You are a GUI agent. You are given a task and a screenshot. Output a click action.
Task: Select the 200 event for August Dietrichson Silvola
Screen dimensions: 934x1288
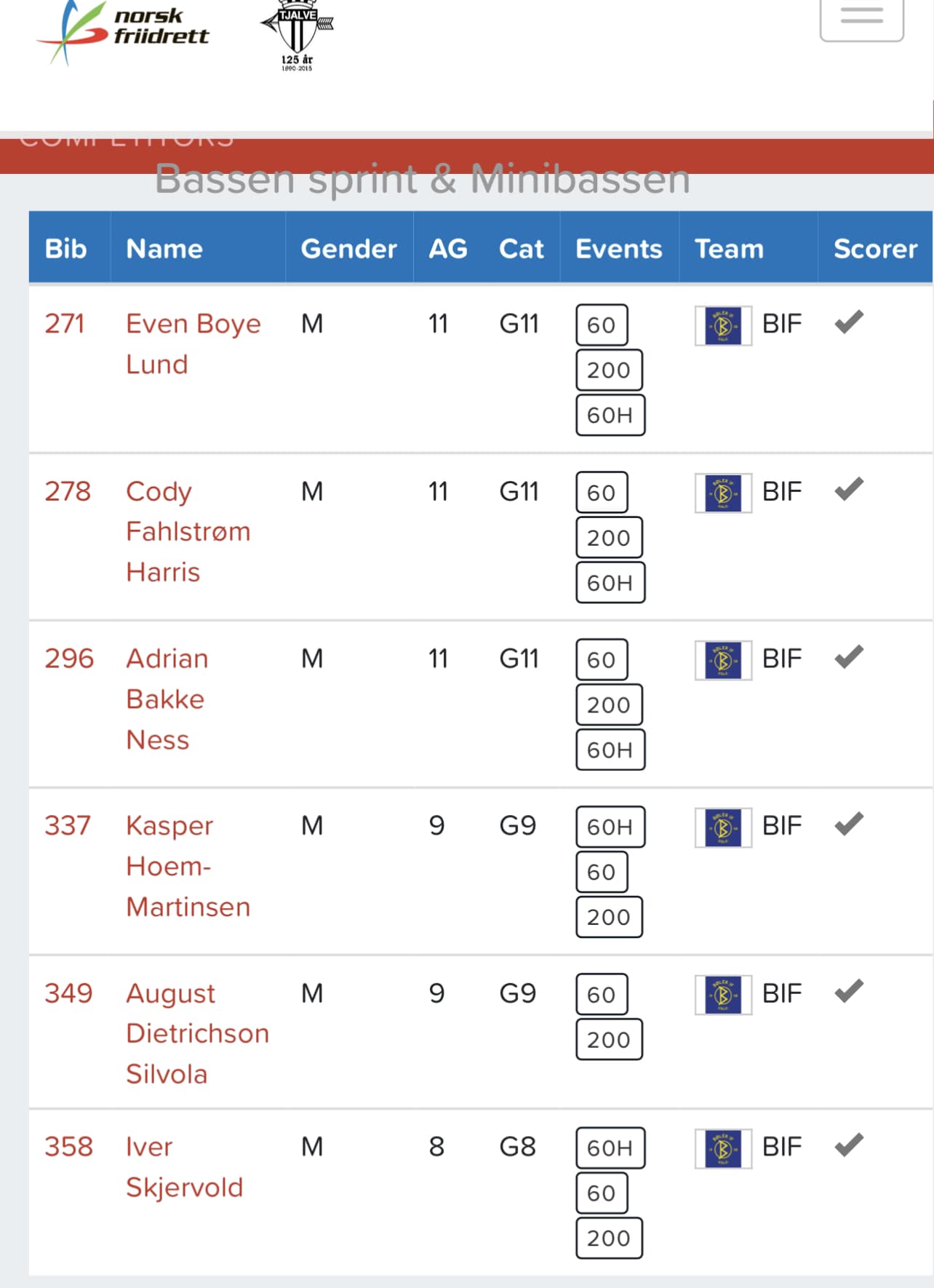(x=609, y=1040)
